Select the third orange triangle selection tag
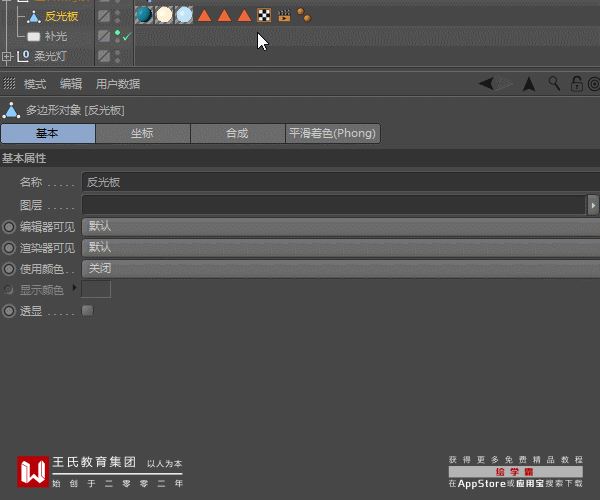 pyautogui.click(x=244, y=16)
